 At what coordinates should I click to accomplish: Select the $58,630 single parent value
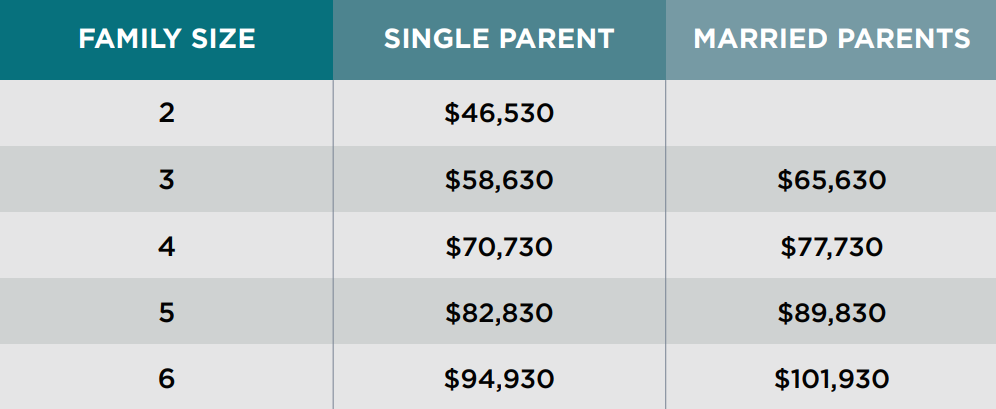click(499, 180)
